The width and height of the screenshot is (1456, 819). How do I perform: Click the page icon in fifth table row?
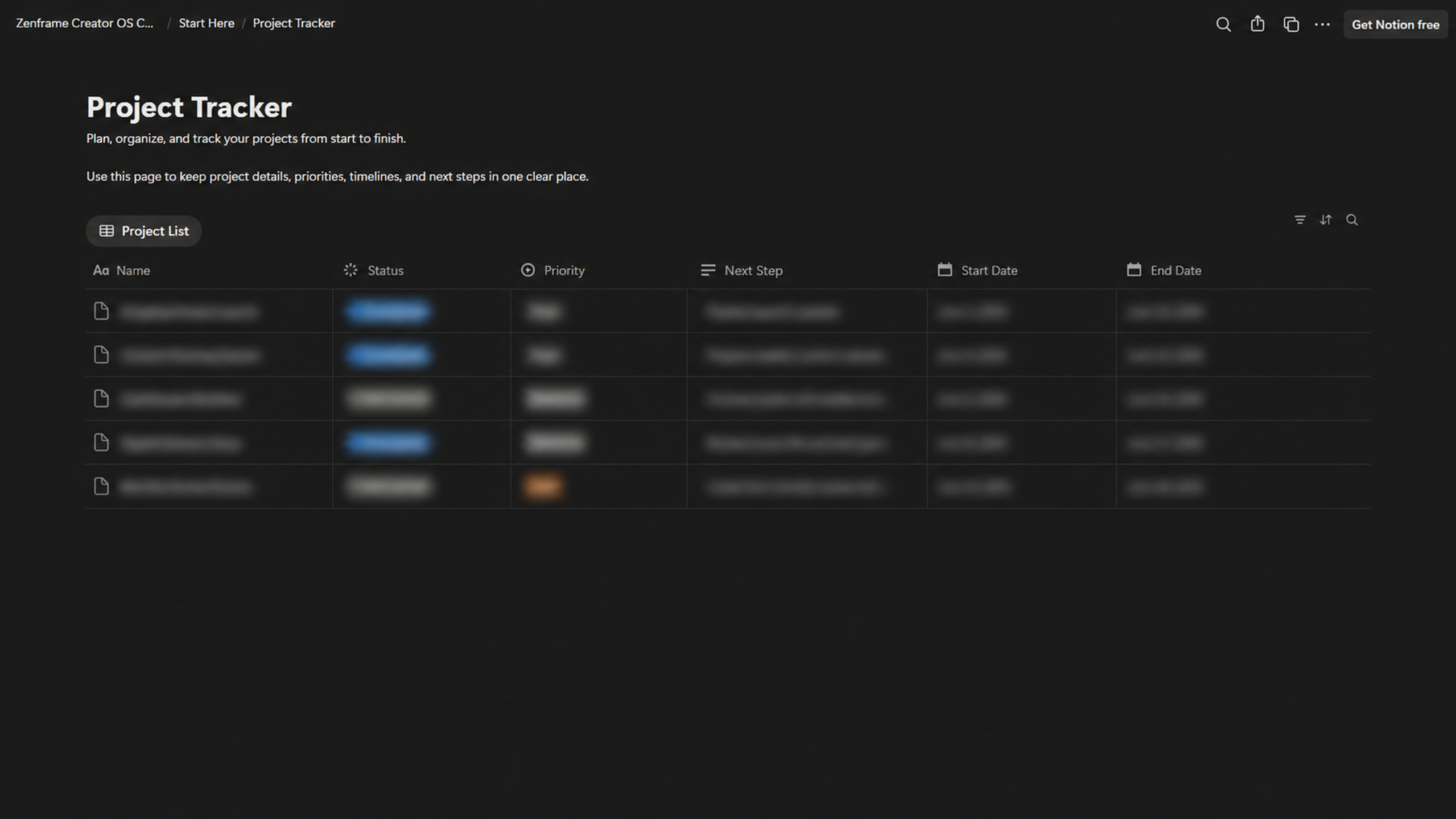(101, 486)
